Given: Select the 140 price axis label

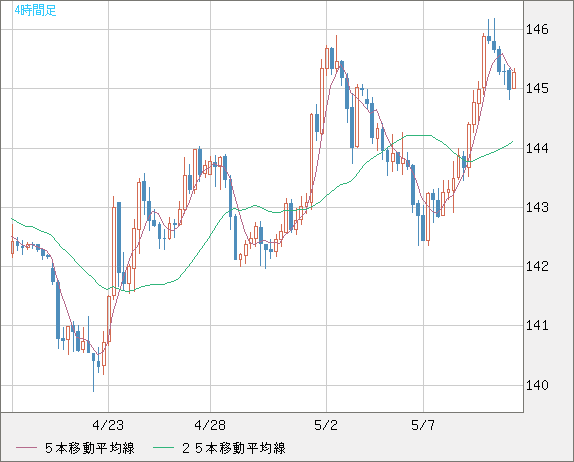Looking at the screenshot, I should coord(537,385).
